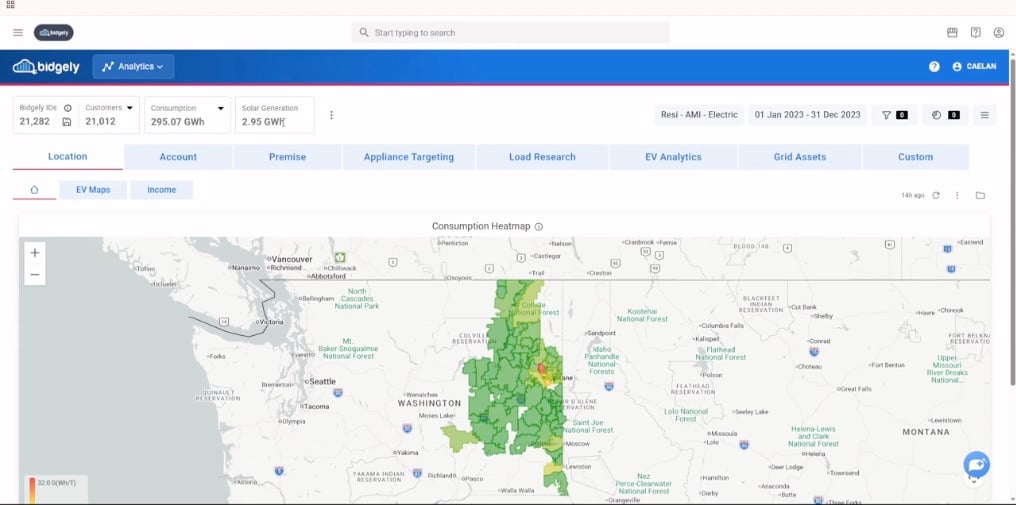Select the home sub-tab icon
Image resolution: width=1016 pixels, height=505 pixels.
(x=34, y=189)
